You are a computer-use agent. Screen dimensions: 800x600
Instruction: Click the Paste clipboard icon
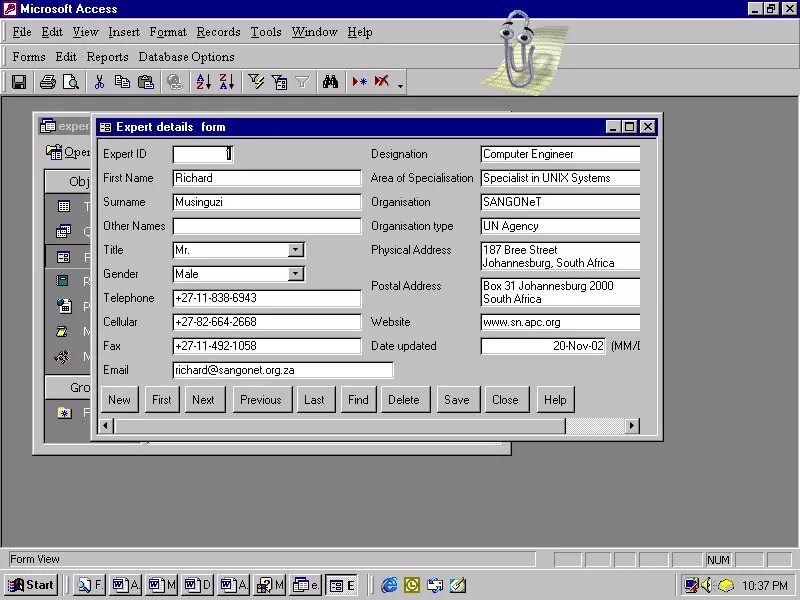click(x=145, y=82)
